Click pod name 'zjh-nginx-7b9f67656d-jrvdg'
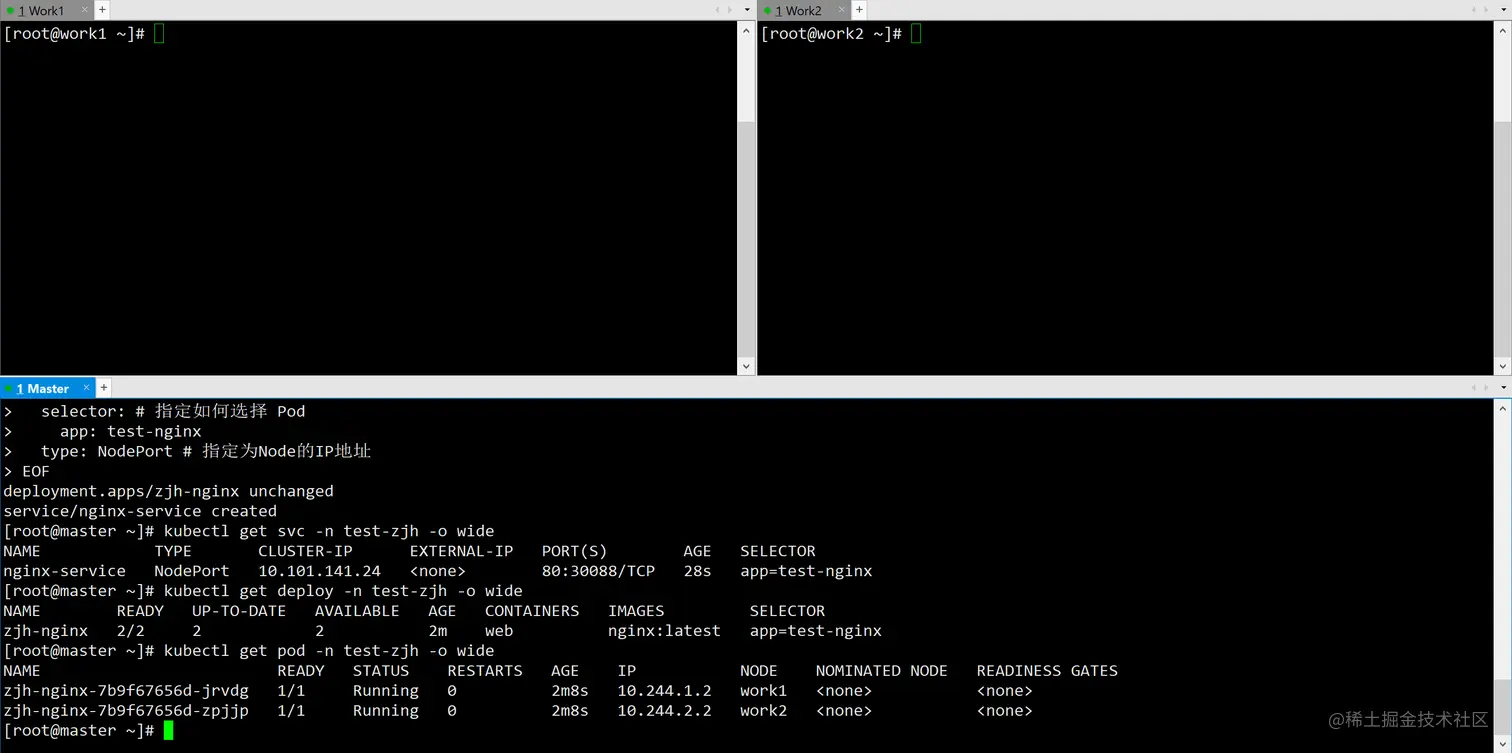This screenshot has height=753, width=1512. click(126, 691)
